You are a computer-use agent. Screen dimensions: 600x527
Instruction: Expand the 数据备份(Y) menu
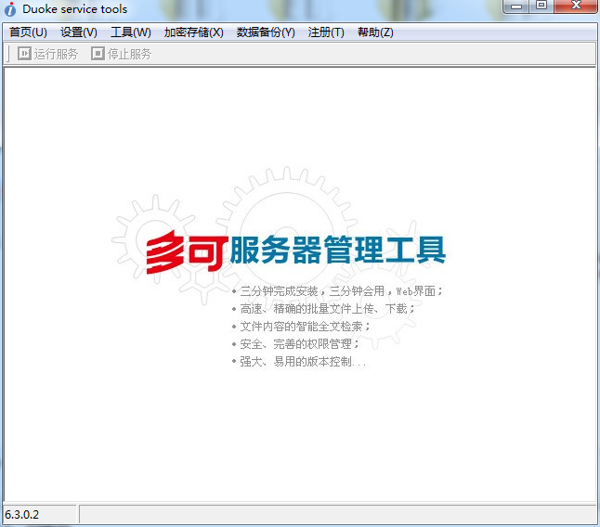pos(266,32)
